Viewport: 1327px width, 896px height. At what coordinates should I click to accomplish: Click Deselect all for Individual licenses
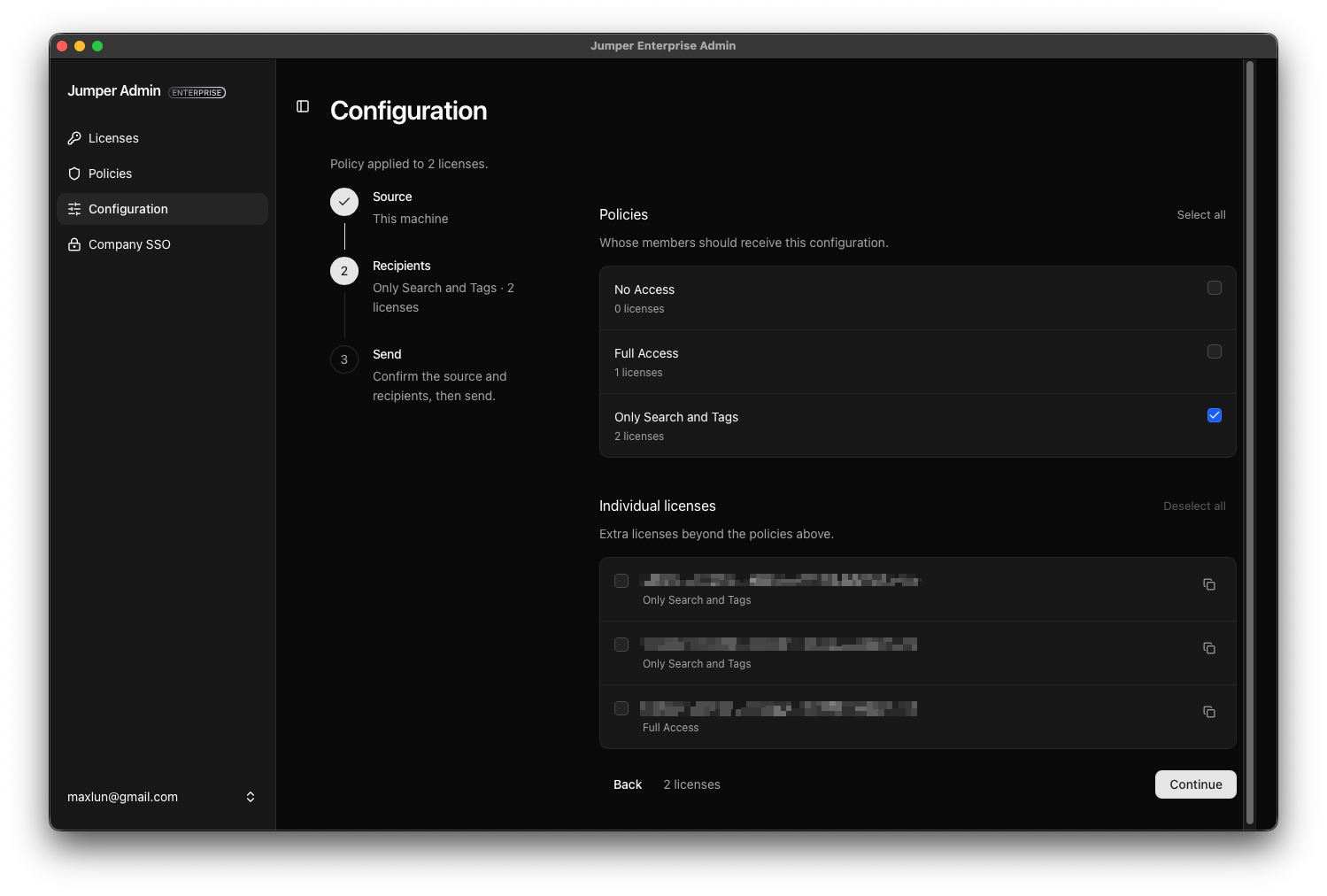click(1194, 506)
